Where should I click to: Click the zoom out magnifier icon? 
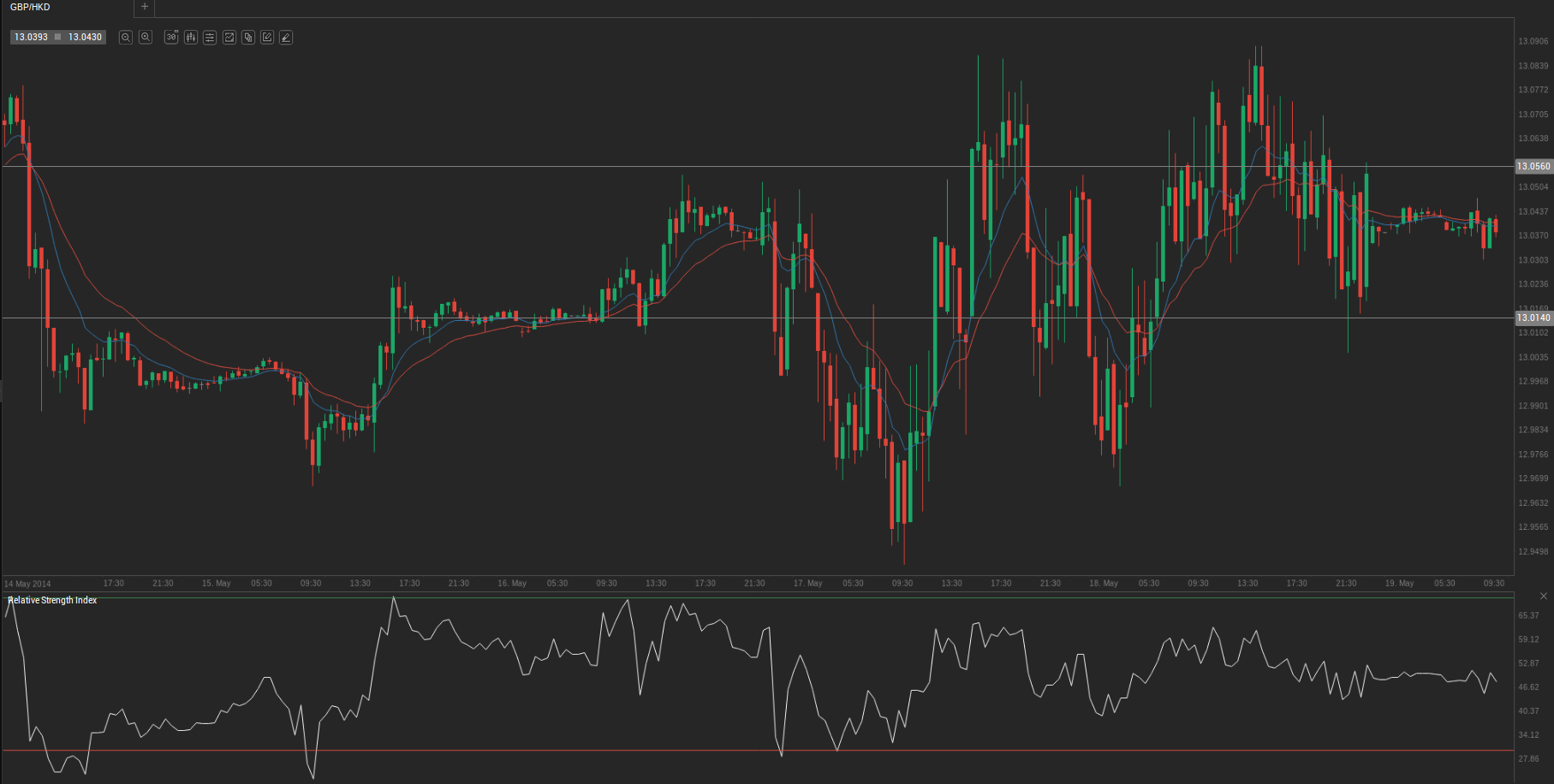pyautogui.click(x=126, y=38)
